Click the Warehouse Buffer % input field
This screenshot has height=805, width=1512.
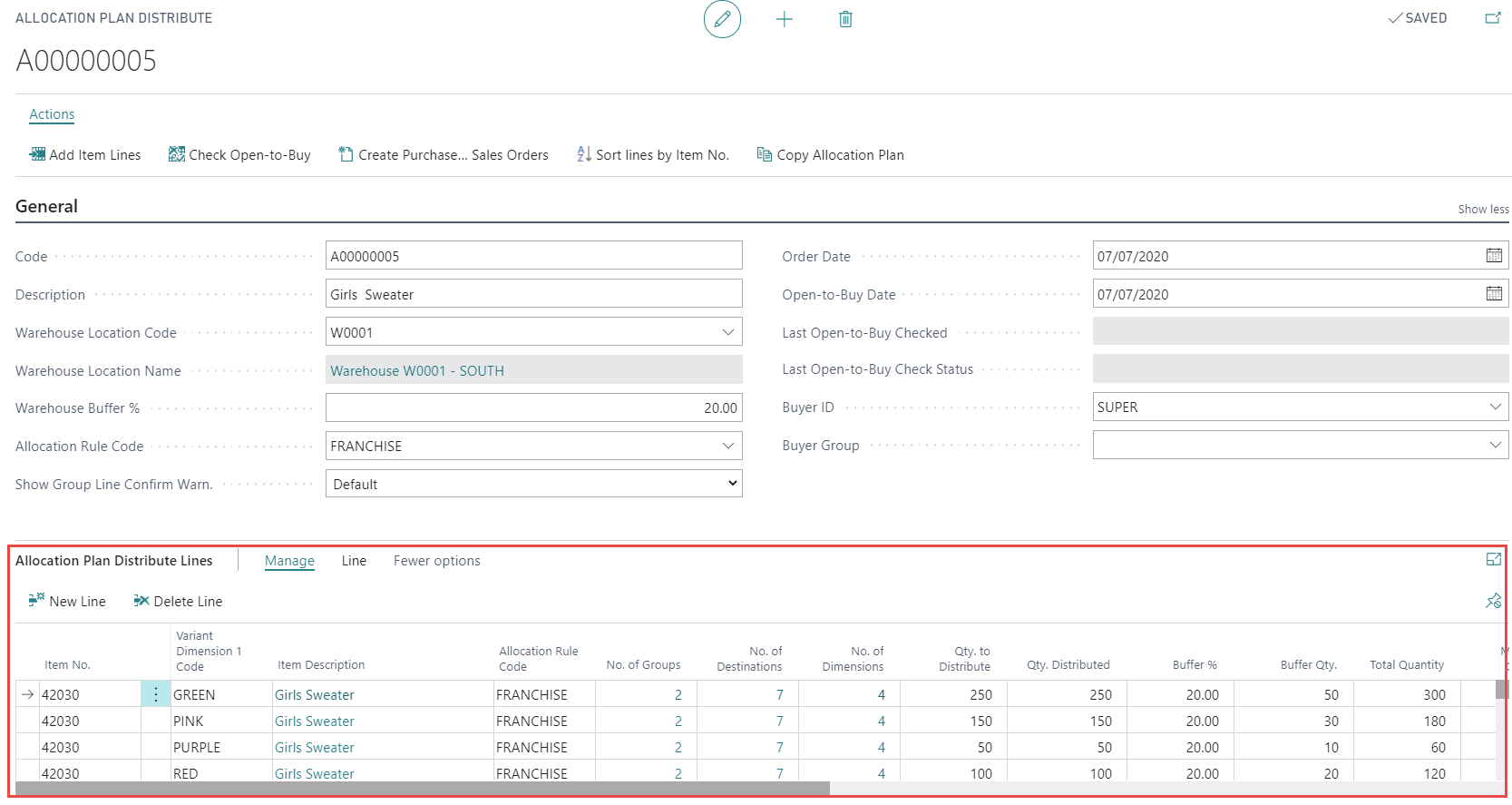coord(533,407)
